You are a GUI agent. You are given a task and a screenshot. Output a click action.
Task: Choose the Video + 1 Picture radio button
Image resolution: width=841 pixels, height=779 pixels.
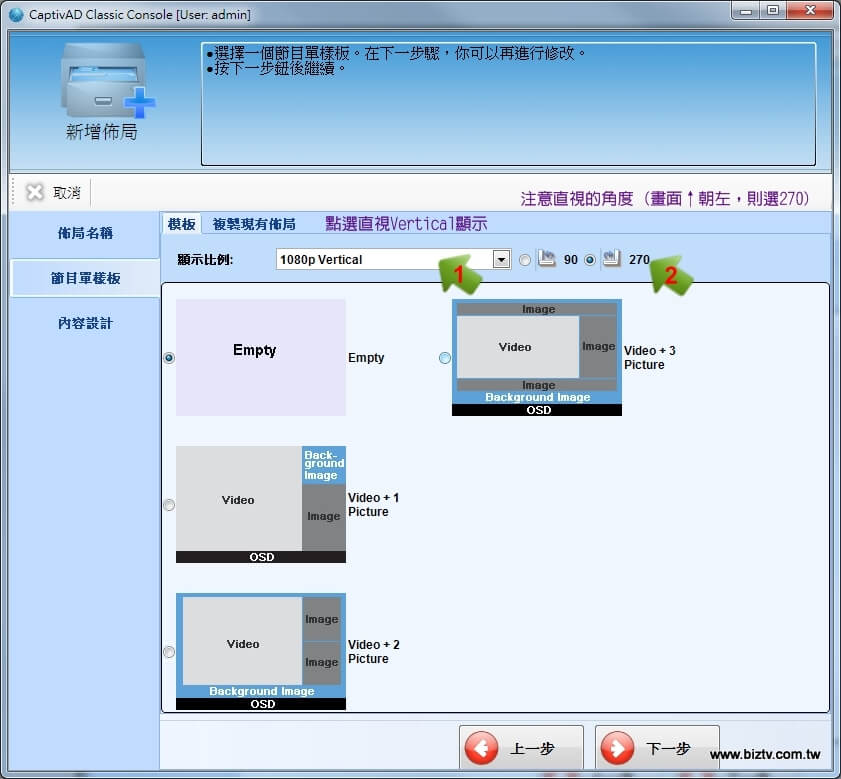169,505
